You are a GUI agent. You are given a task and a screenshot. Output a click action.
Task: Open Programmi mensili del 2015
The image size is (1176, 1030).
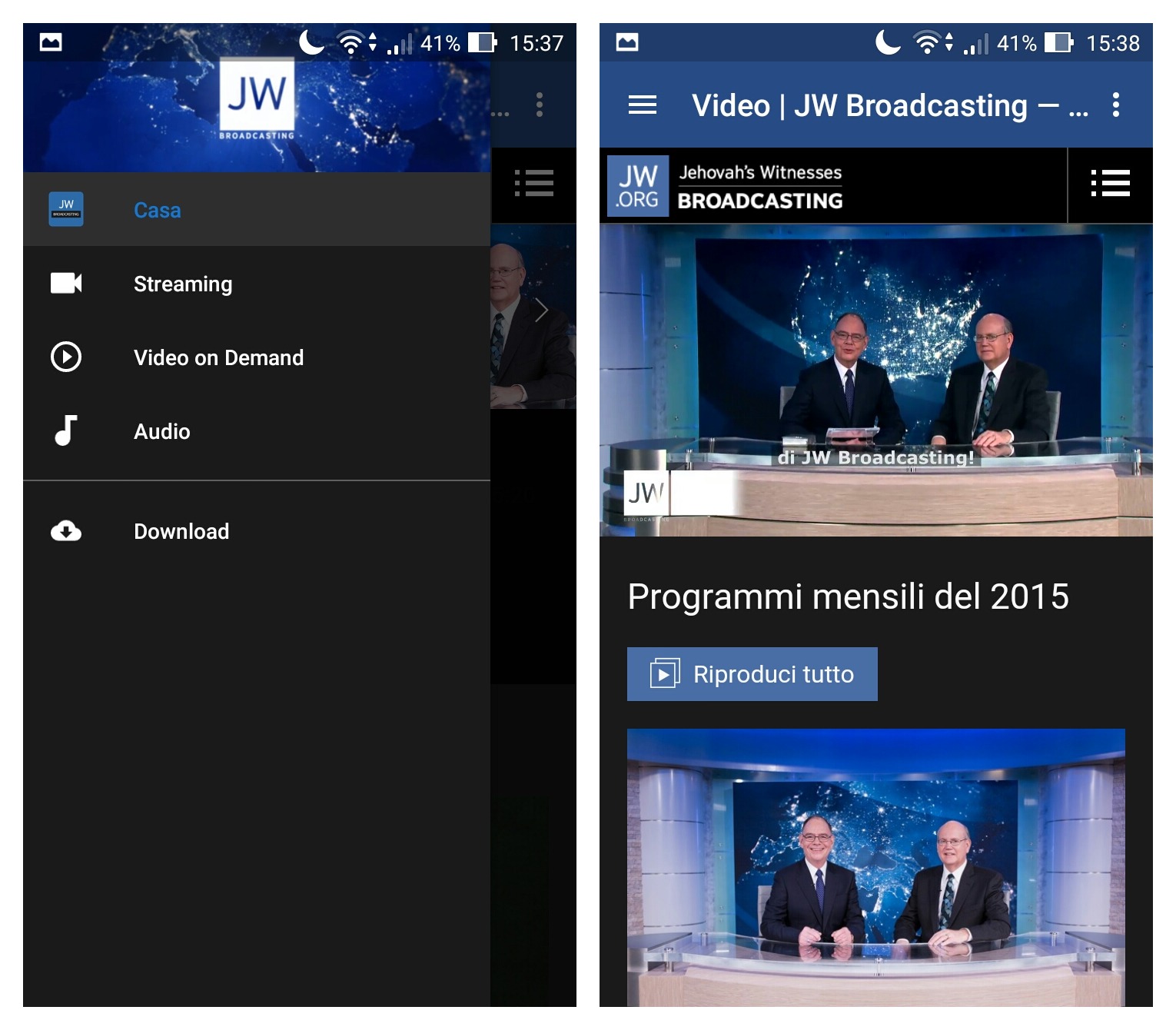849,596
